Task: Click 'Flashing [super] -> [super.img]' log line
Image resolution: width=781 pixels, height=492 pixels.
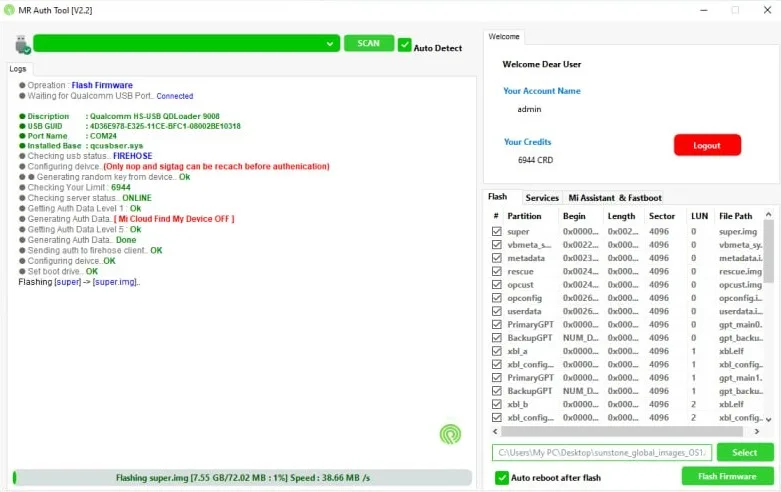Action: click(79, 282)
